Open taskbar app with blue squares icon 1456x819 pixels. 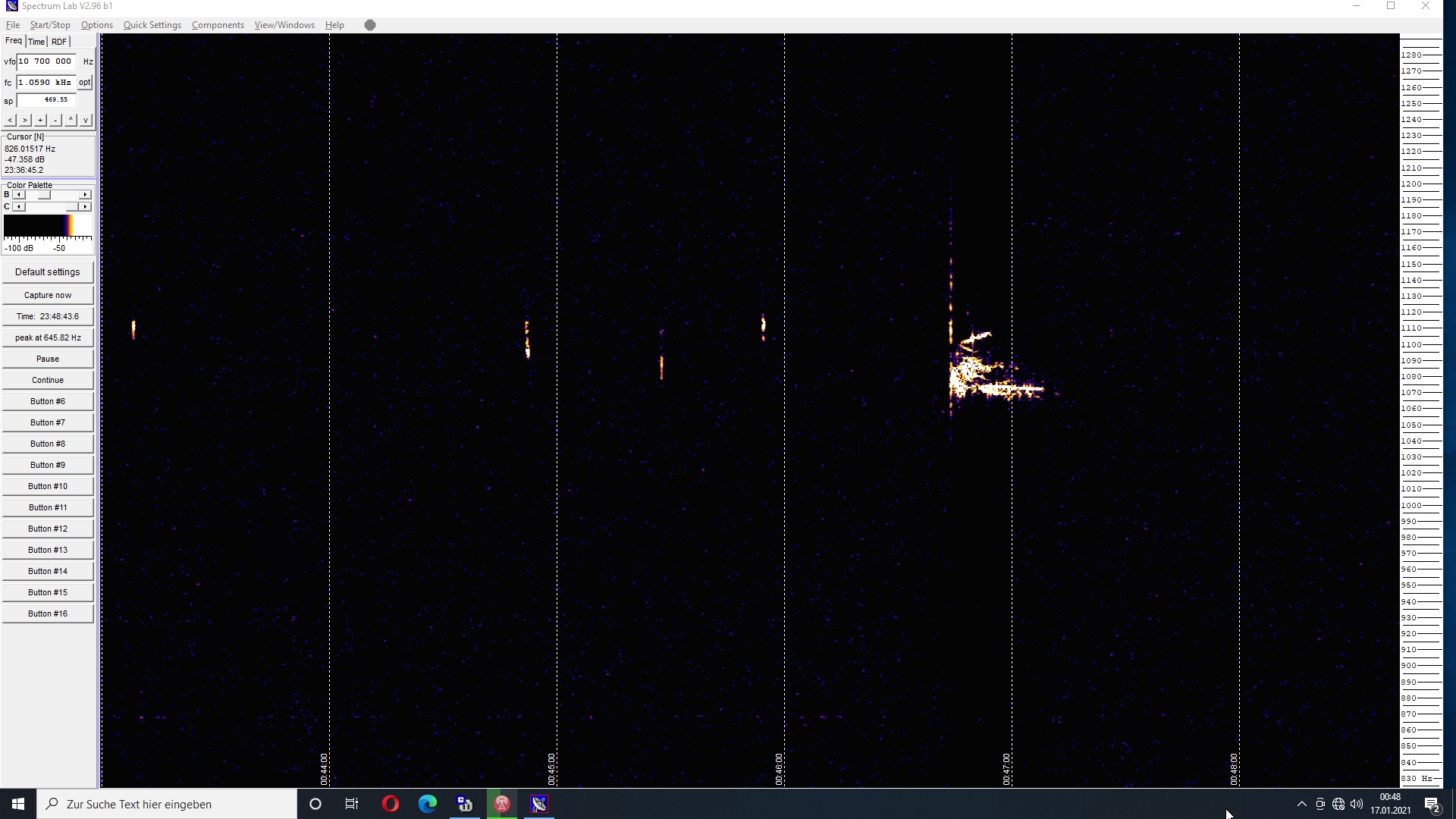[465, 804]
